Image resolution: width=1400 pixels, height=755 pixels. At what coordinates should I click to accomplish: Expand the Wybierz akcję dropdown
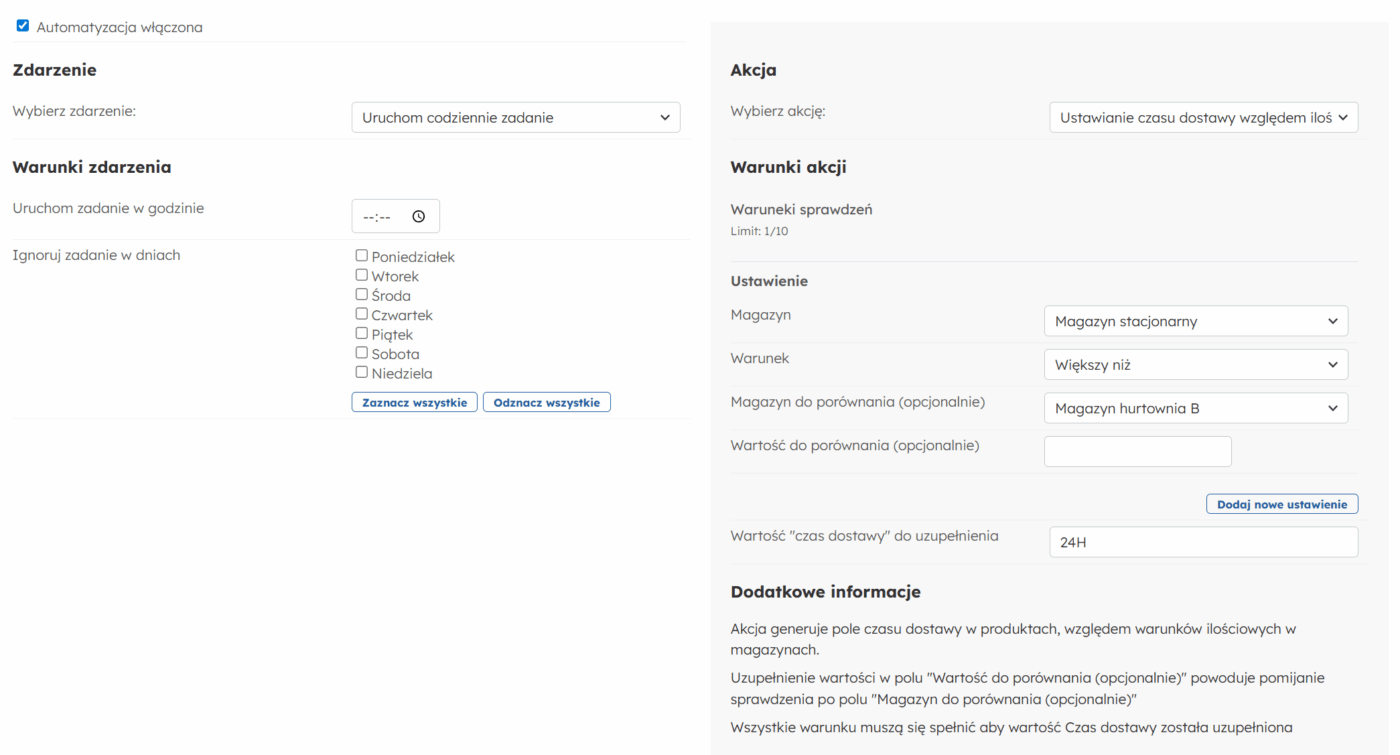coord(1203,117)
